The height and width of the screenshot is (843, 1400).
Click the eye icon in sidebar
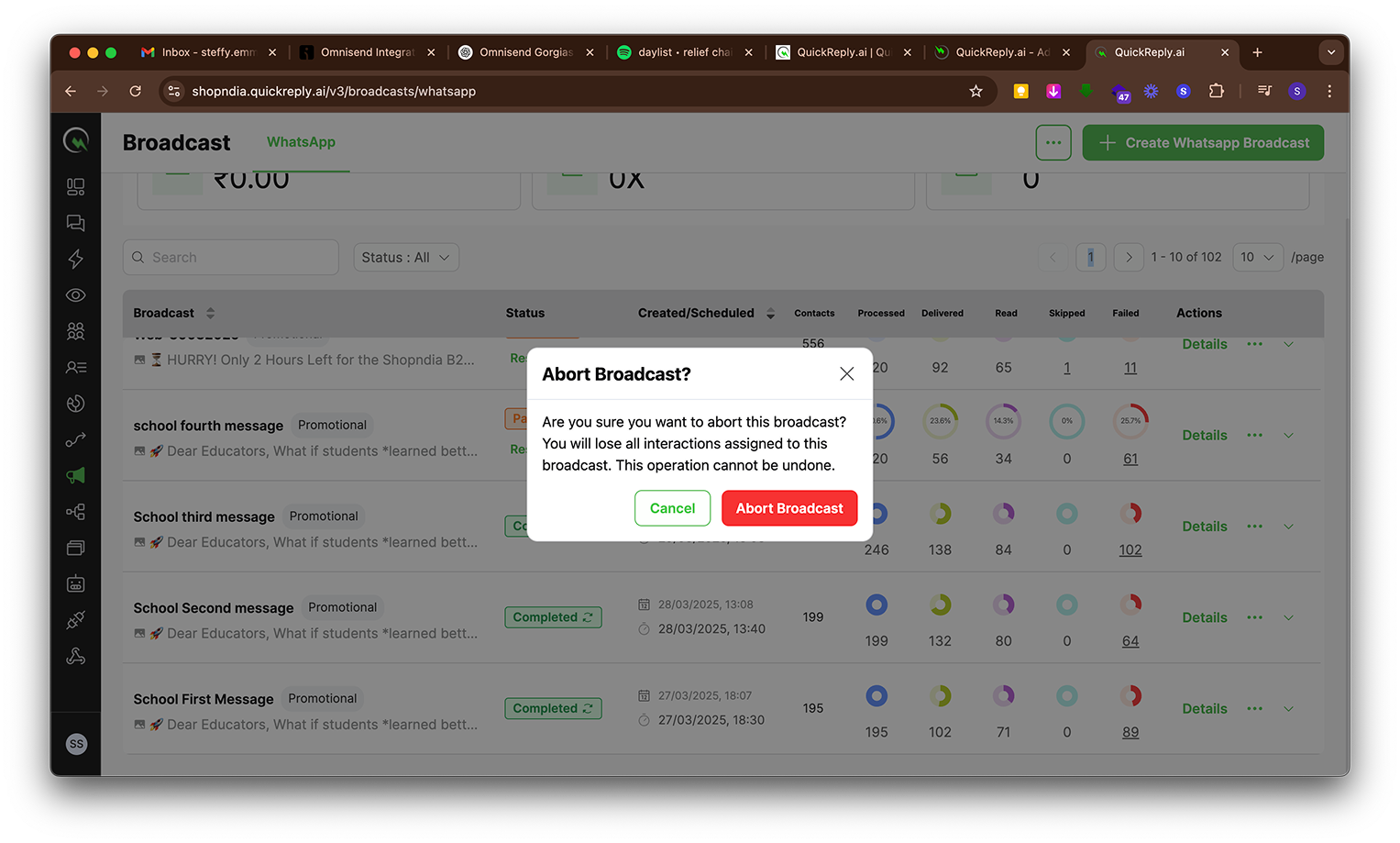[x=76, y=295]
